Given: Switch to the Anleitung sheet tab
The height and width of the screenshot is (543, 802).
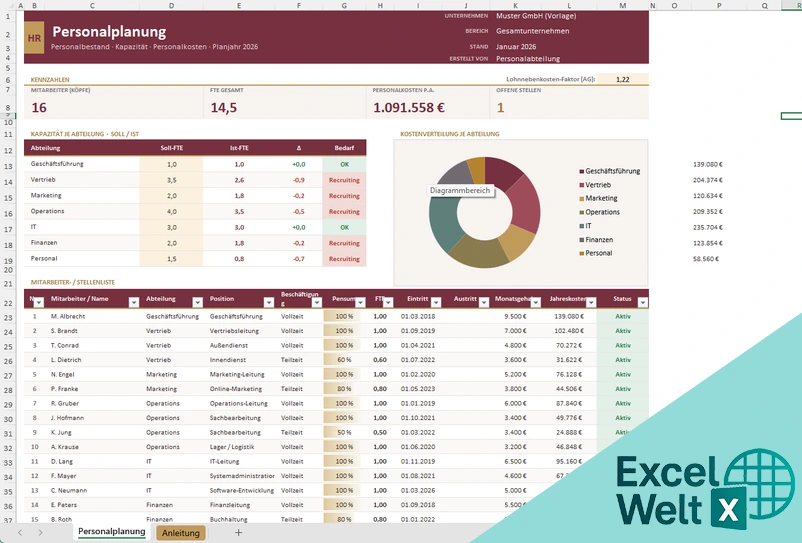Looking at the screenshot, I should point(181,533).
